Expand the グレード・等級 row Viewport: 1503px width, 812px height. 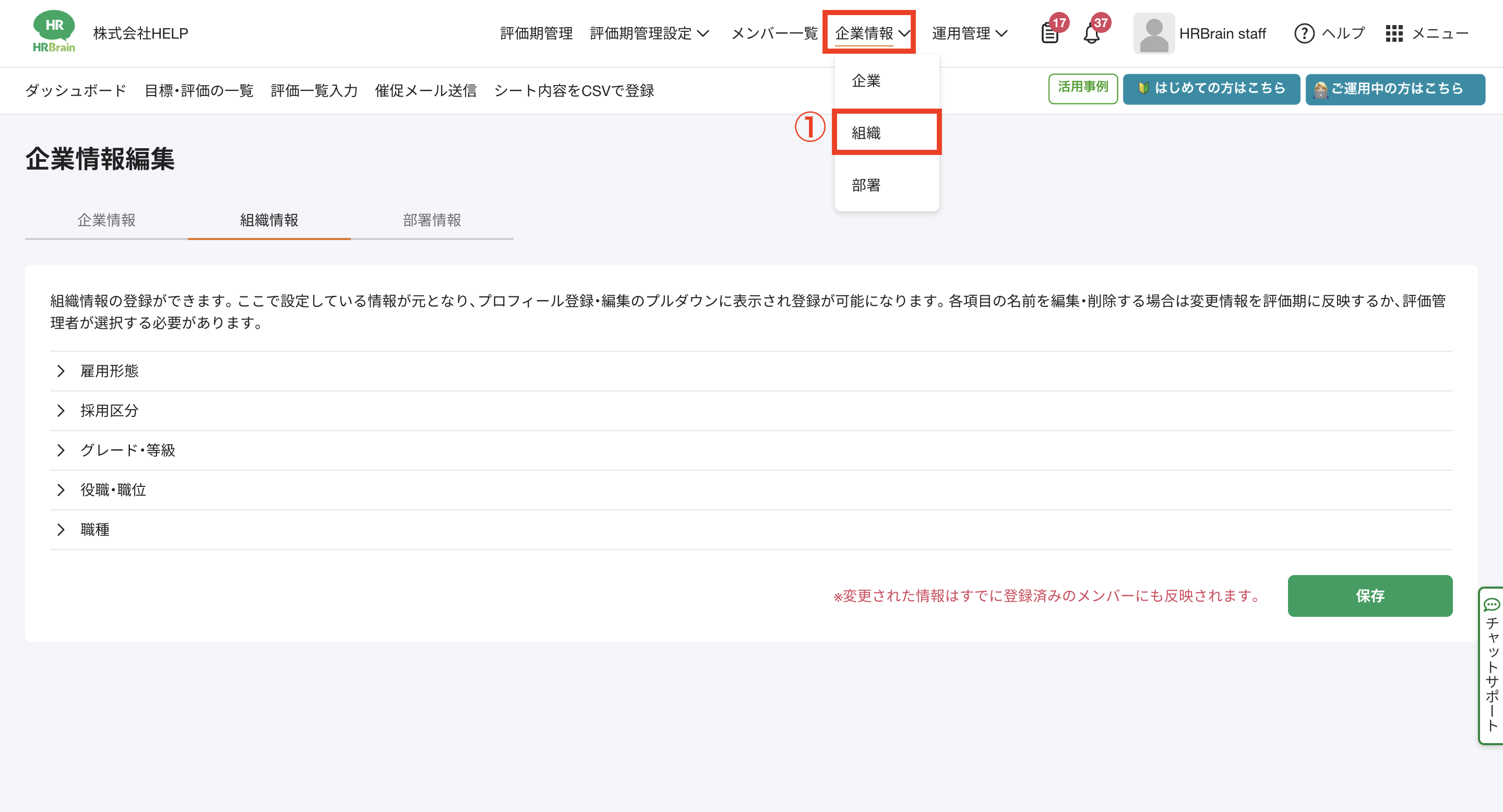click(127, 450)
